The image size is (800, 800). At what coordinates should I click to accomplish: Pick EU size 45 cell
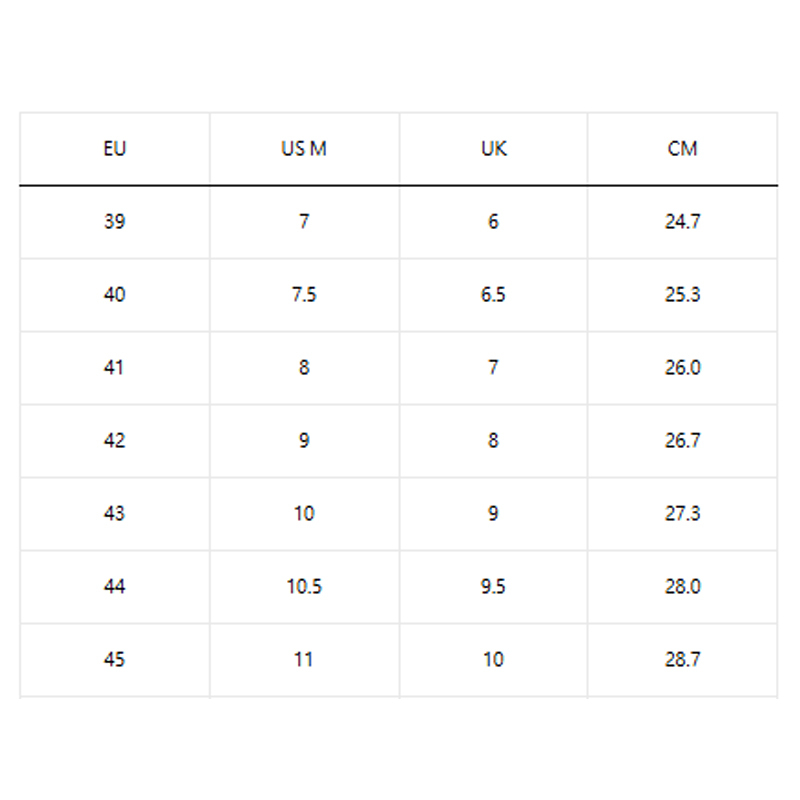pyautogui.click(x=115, y=660)
